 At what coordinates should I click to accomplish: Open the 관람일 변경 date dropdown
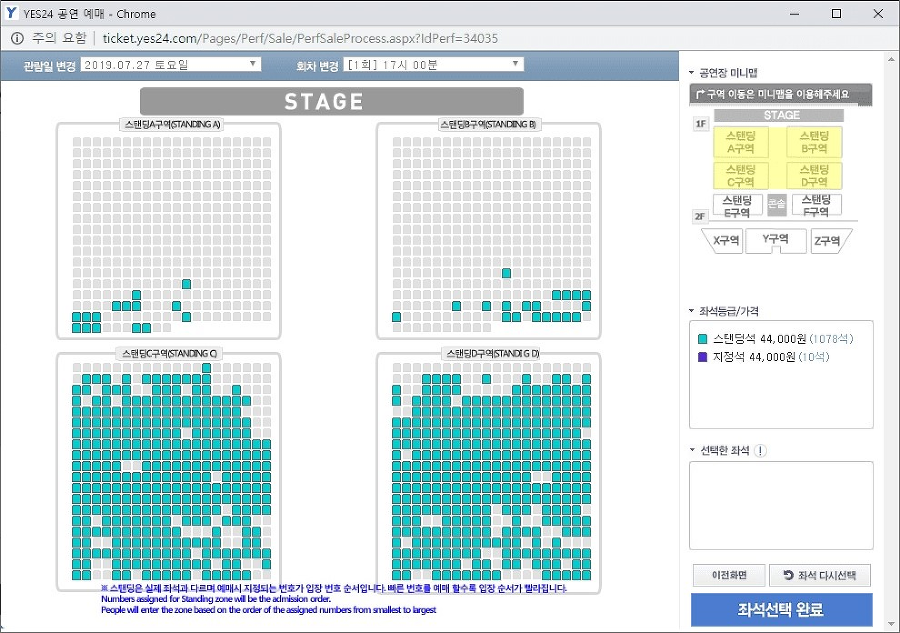[x=170, y=65]
